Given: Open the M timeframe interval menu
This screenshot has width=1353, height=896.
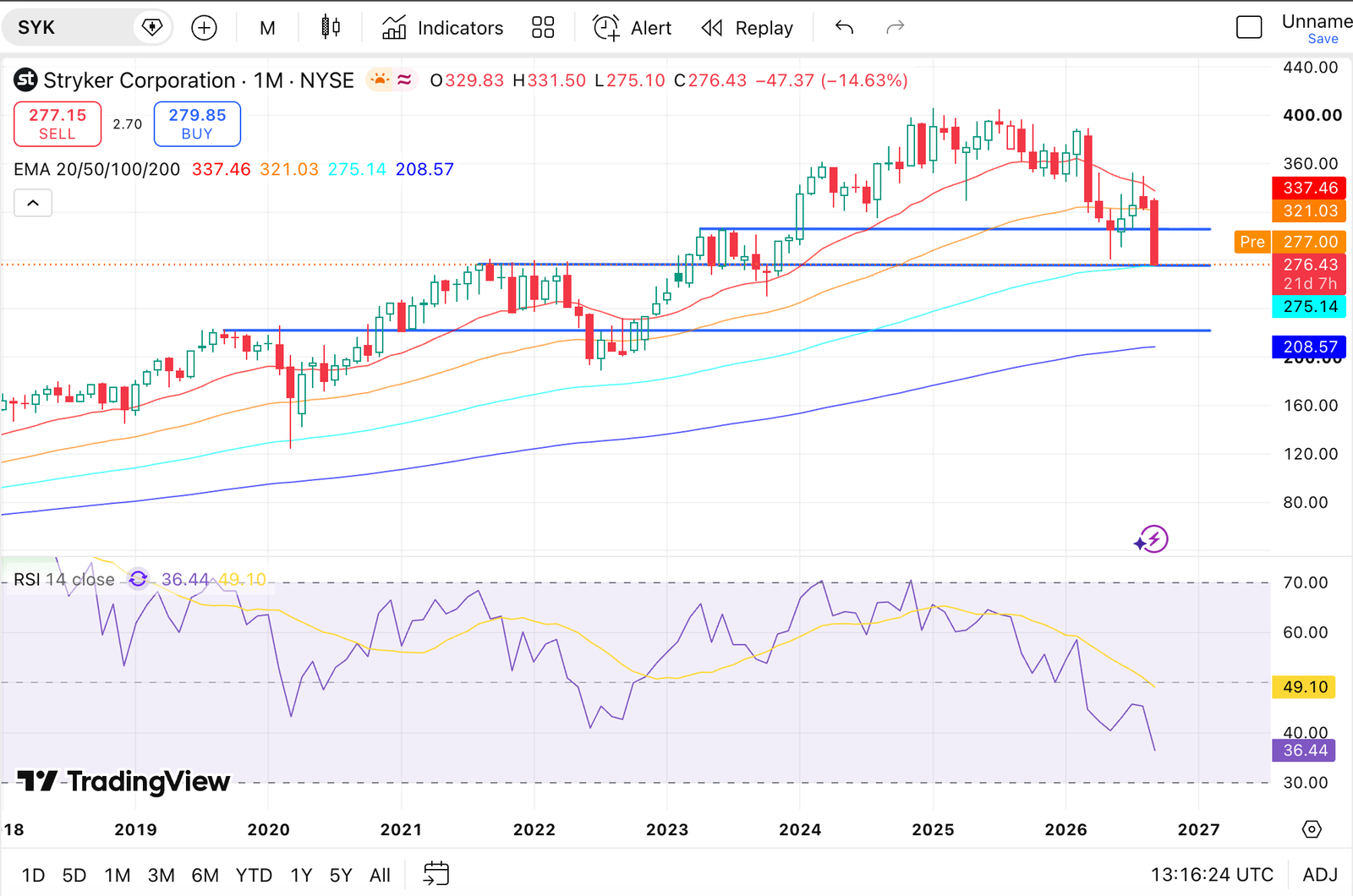Looking at the screenshot, I should pos(267,28).
